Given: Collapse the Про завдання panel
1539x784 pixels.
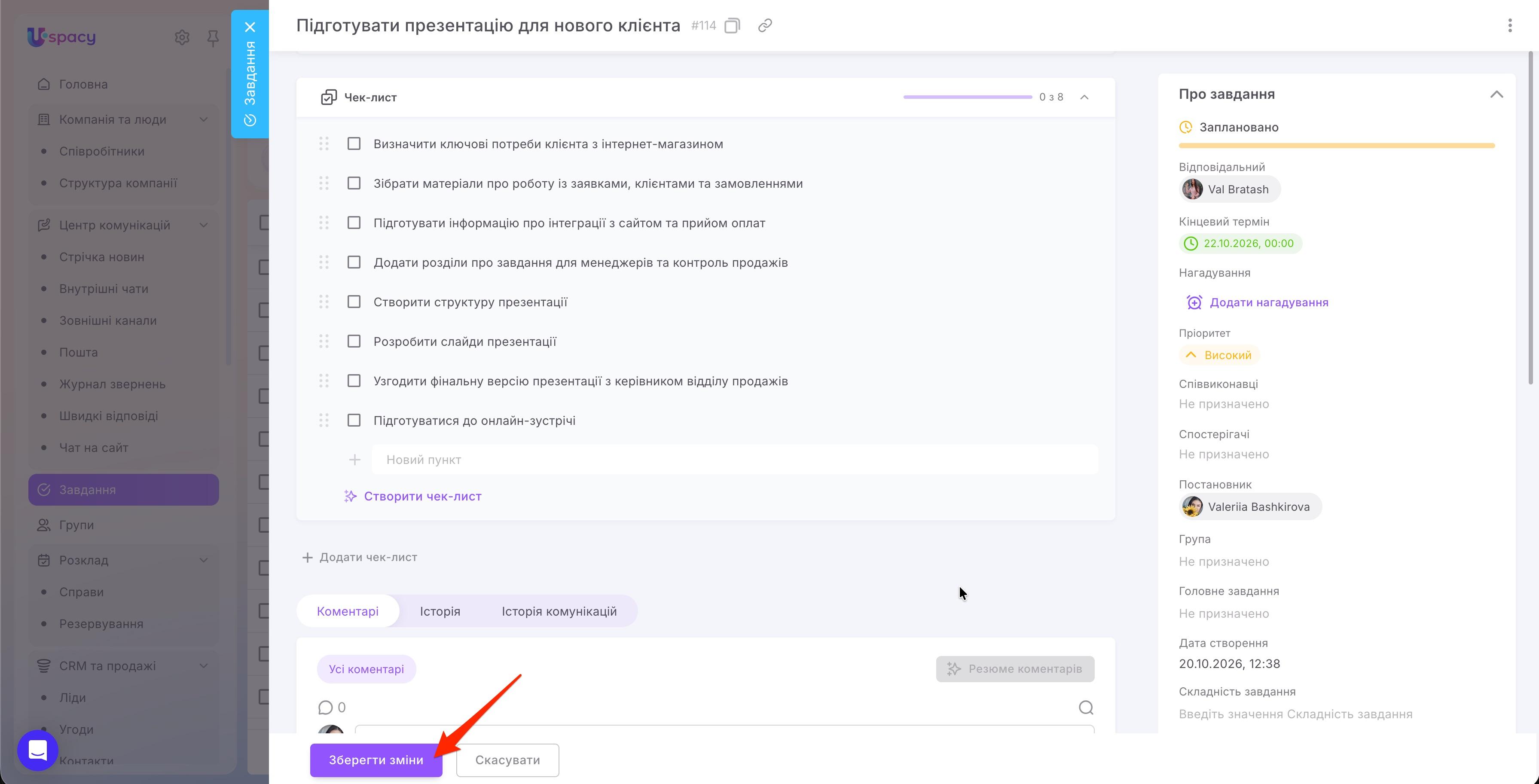Looking at the screenshot, I should click(x=1496, y=95).
